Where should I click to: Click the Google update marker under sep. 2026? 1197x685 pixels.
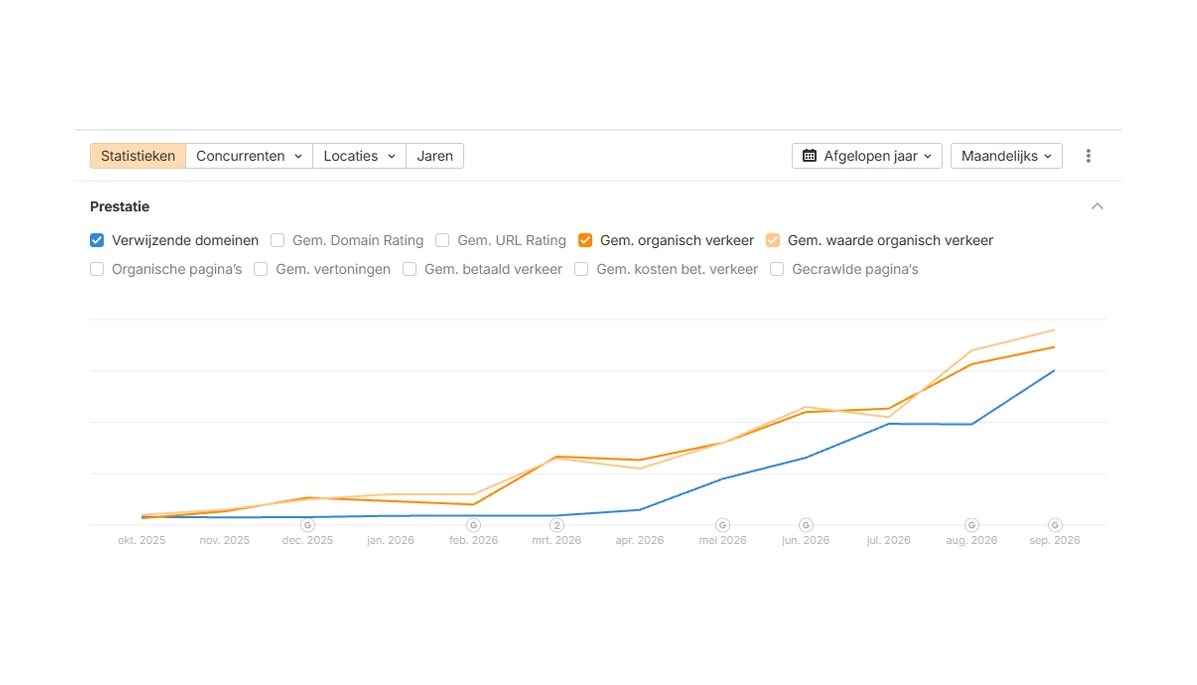click(1054, 525)
